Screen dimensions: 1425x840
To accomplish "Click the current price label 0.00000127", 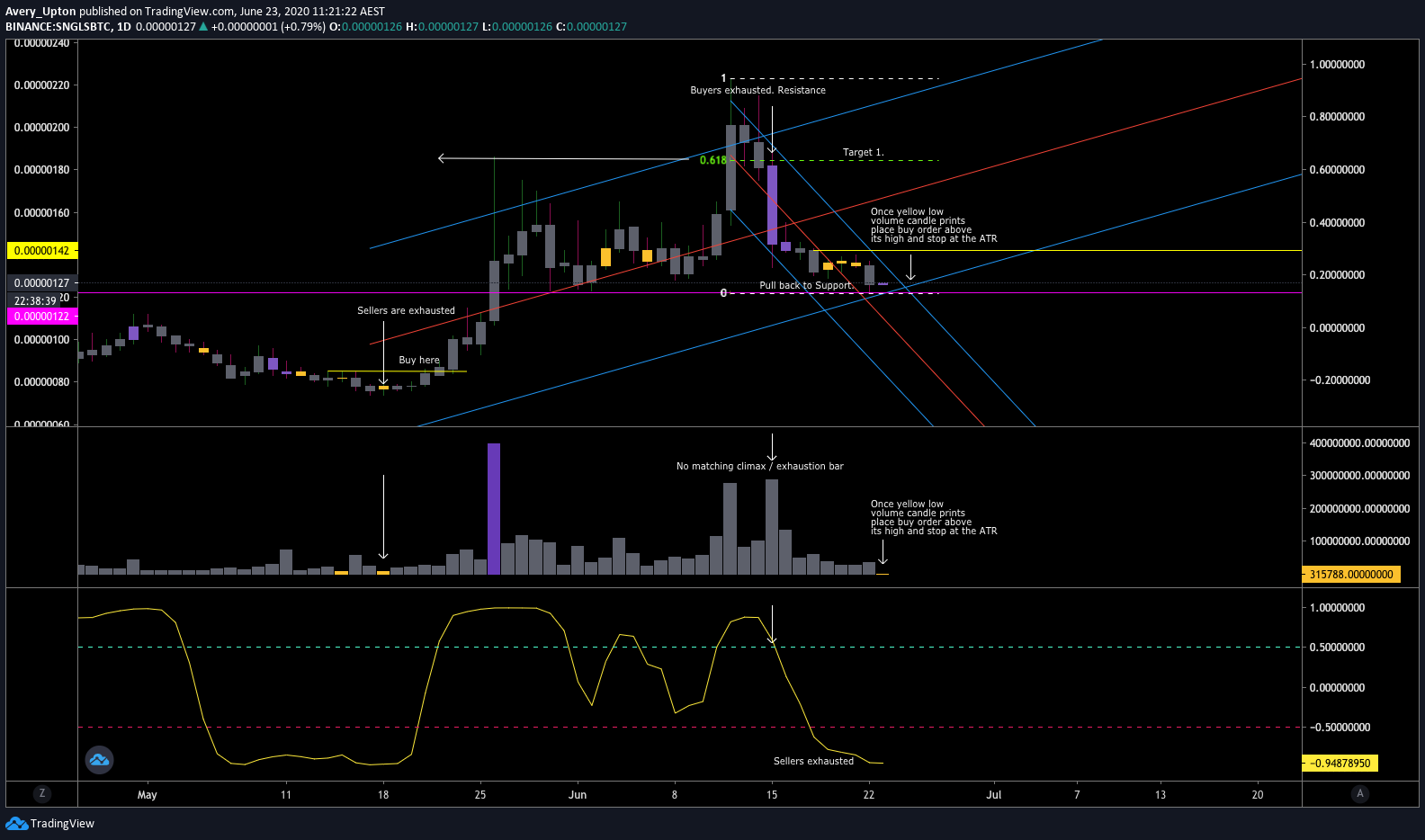I will coord(42,283).
